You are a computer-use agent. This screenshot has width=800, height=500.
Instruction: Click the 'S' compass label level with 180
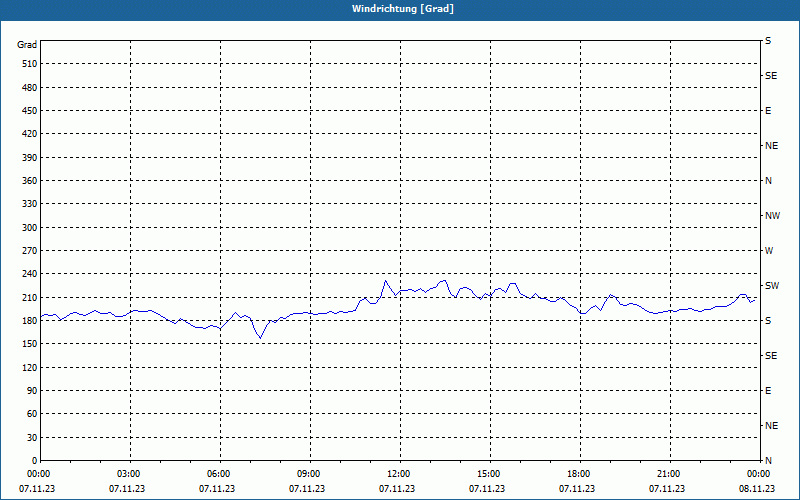pyautogui.click(x=768, y=320)
